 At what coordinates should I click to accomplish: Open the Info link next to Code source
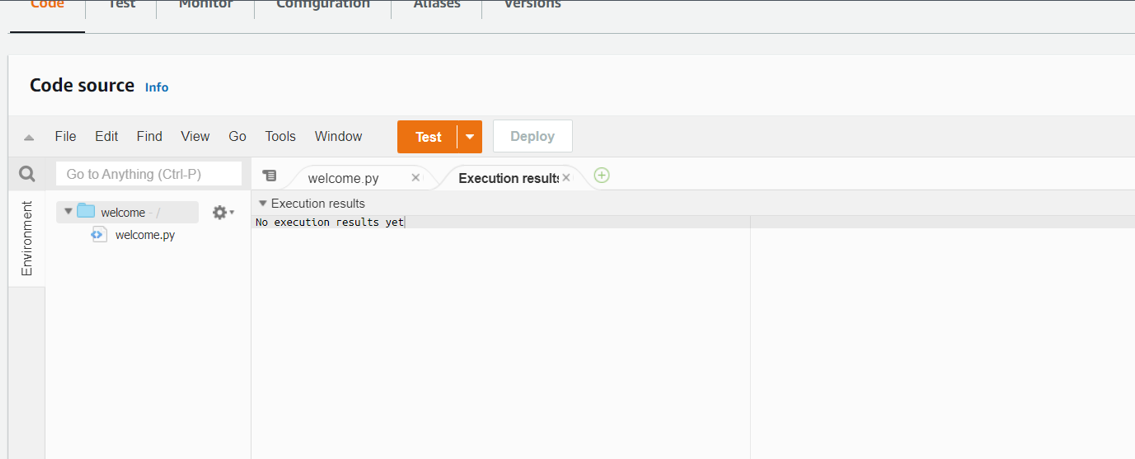pos(156,87)
